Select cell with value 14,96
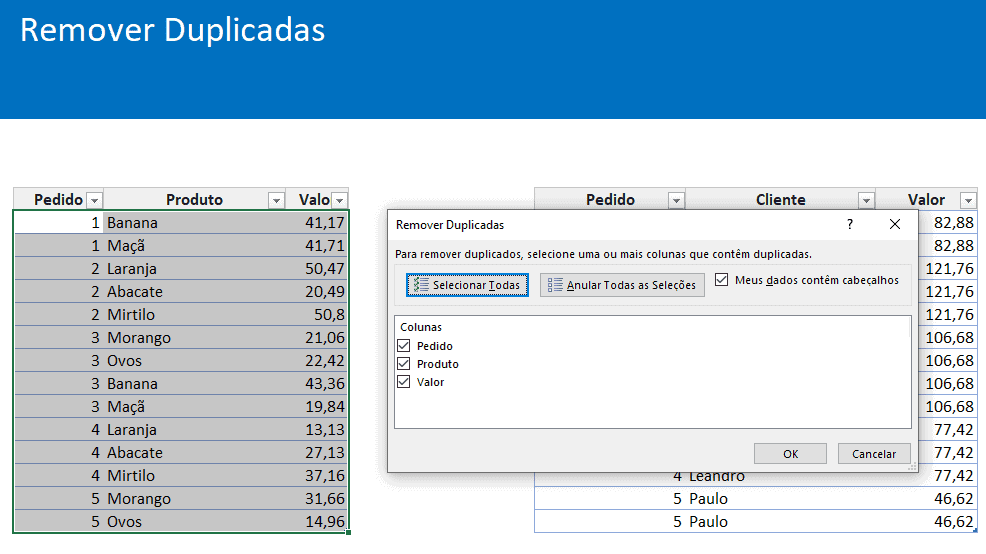986x554 pixels. click(316, 521)
